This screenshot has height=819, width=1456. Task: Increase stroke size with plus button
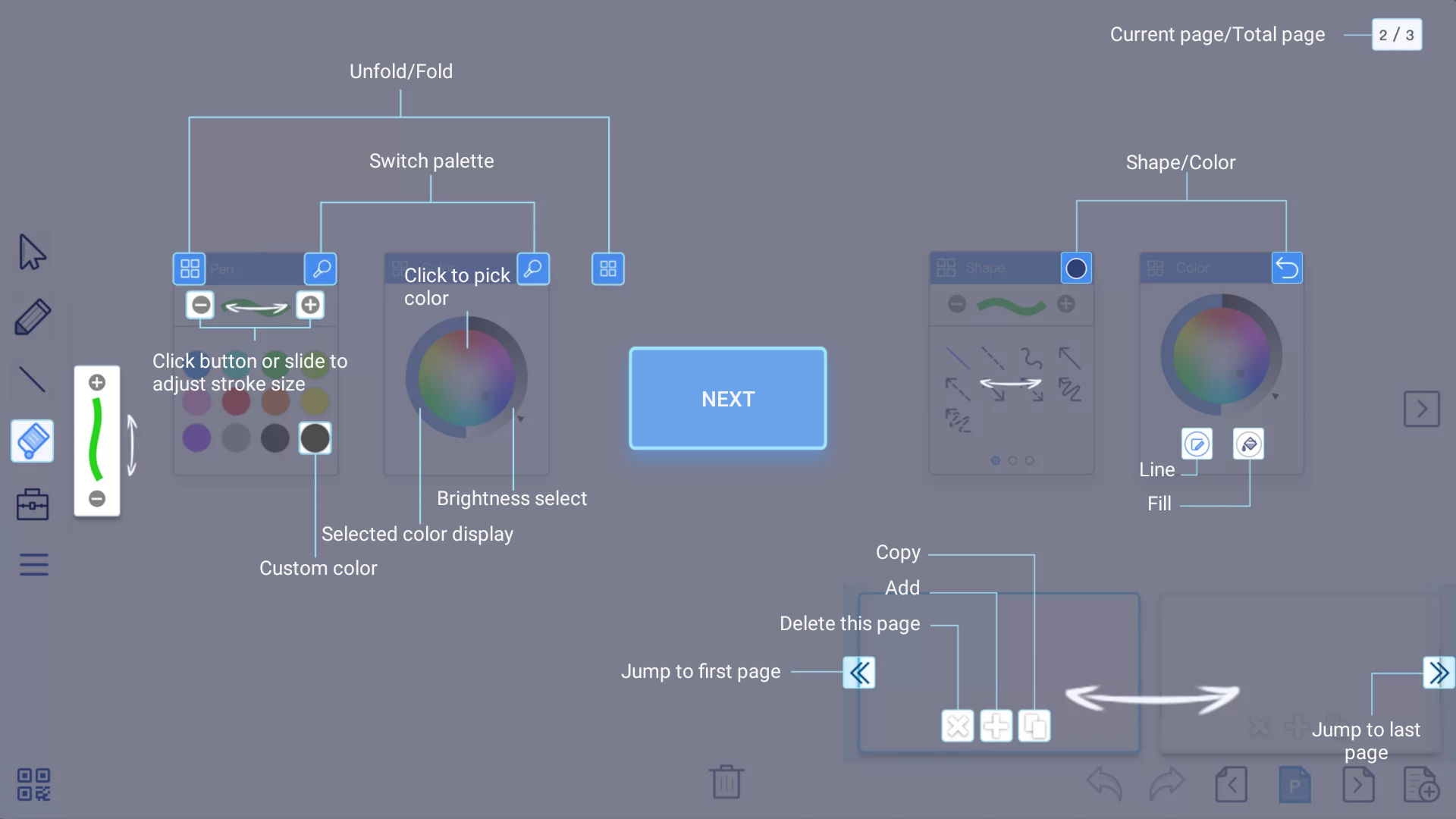[x=310, y=305]
